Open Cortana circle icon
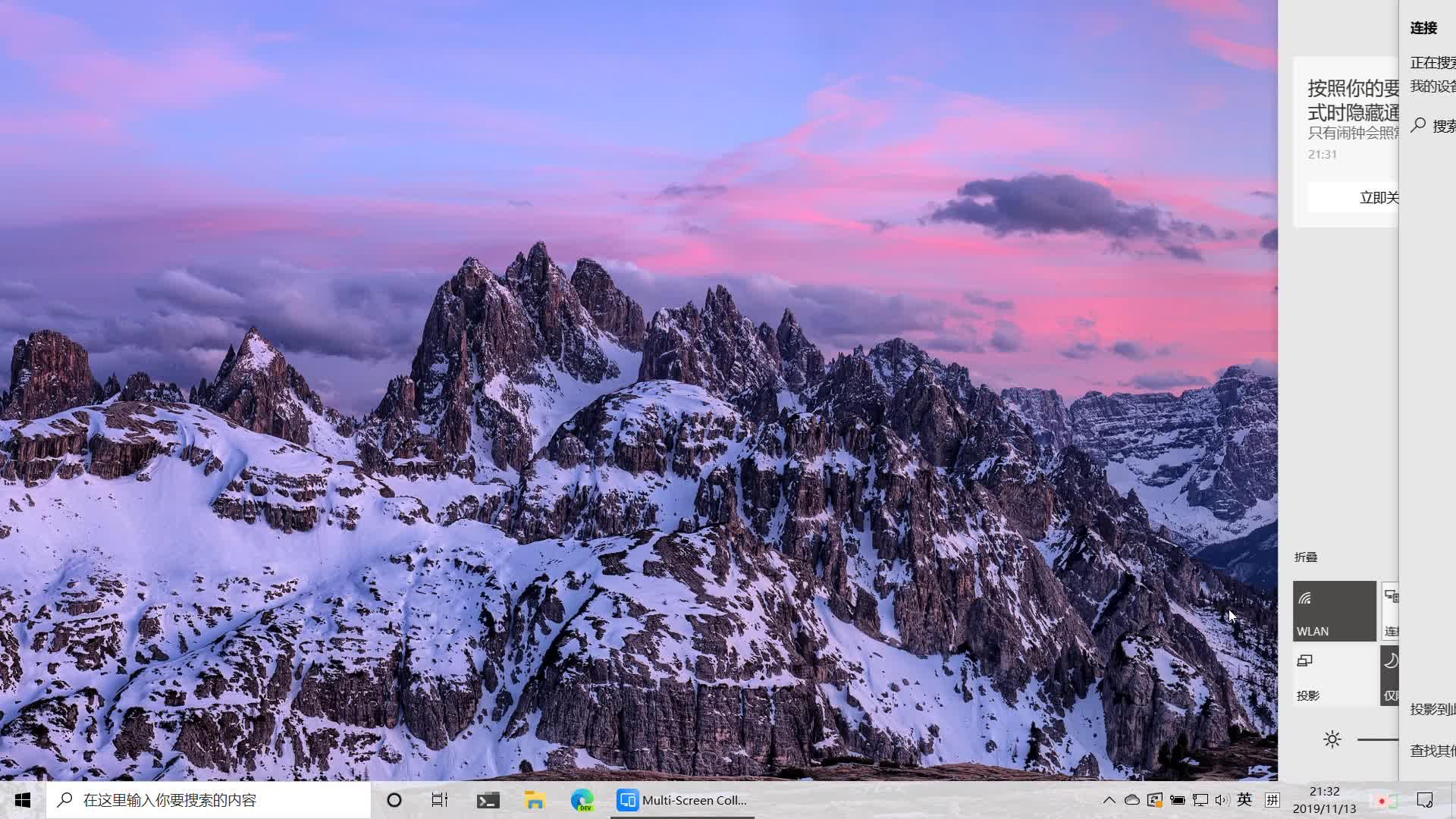The image size is (1456, 819). tap(394, 800)
